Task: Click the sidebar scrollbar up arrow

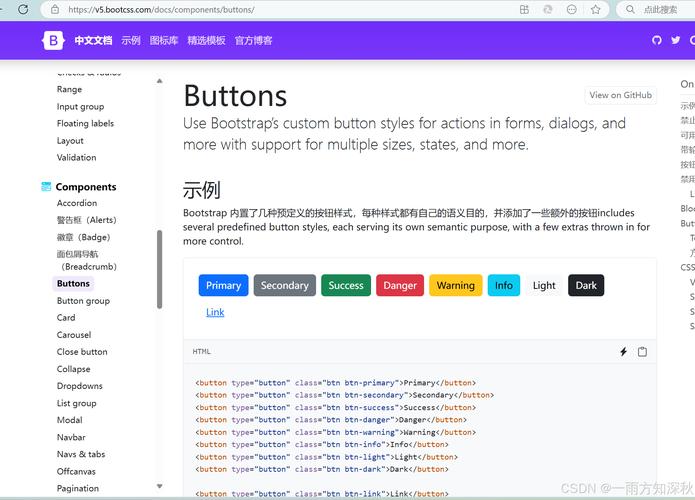Action: pos(160,81)
